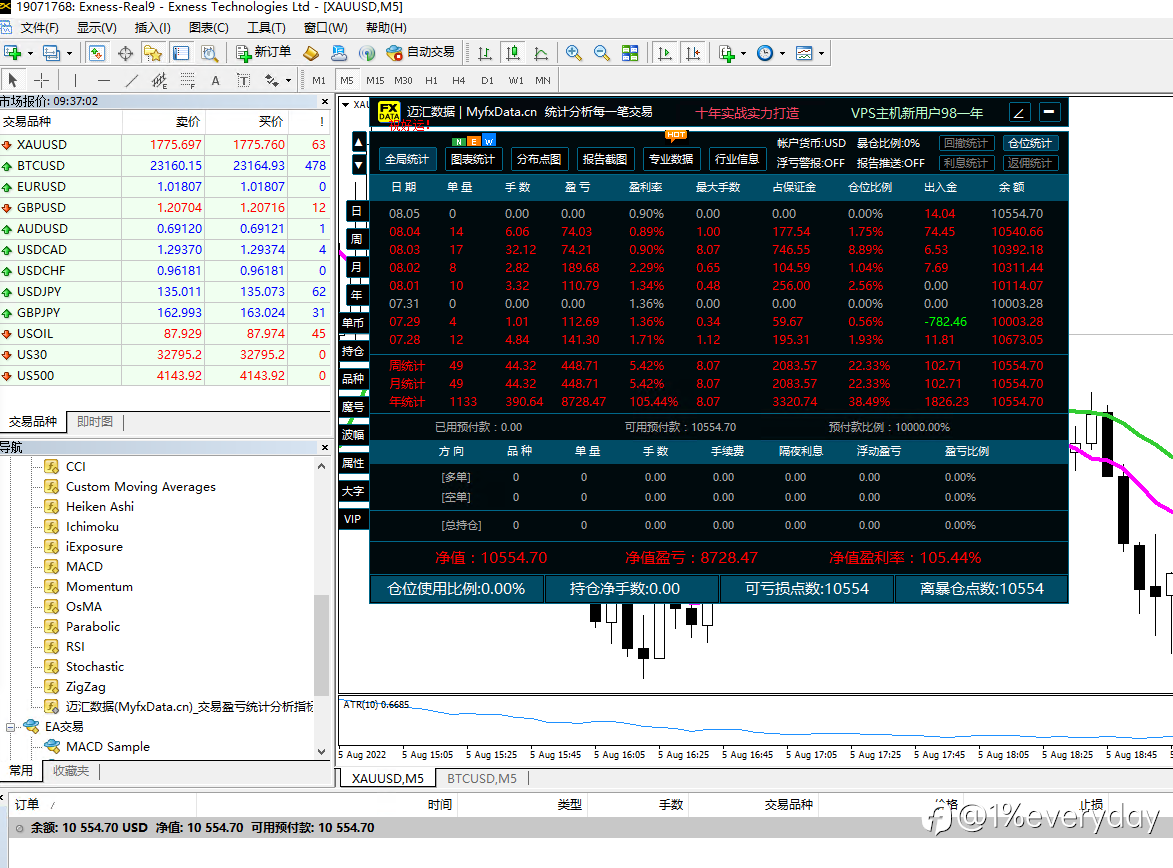1173x868 pixels.
Task: Switch to the 收藏夹 navigator tab
Action: coord(71,771)
